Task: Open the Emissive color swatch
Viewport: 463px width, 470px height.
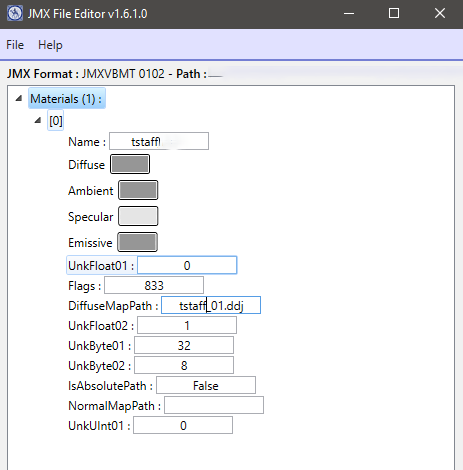Action: pyautogui.click(x=137, y=242)
